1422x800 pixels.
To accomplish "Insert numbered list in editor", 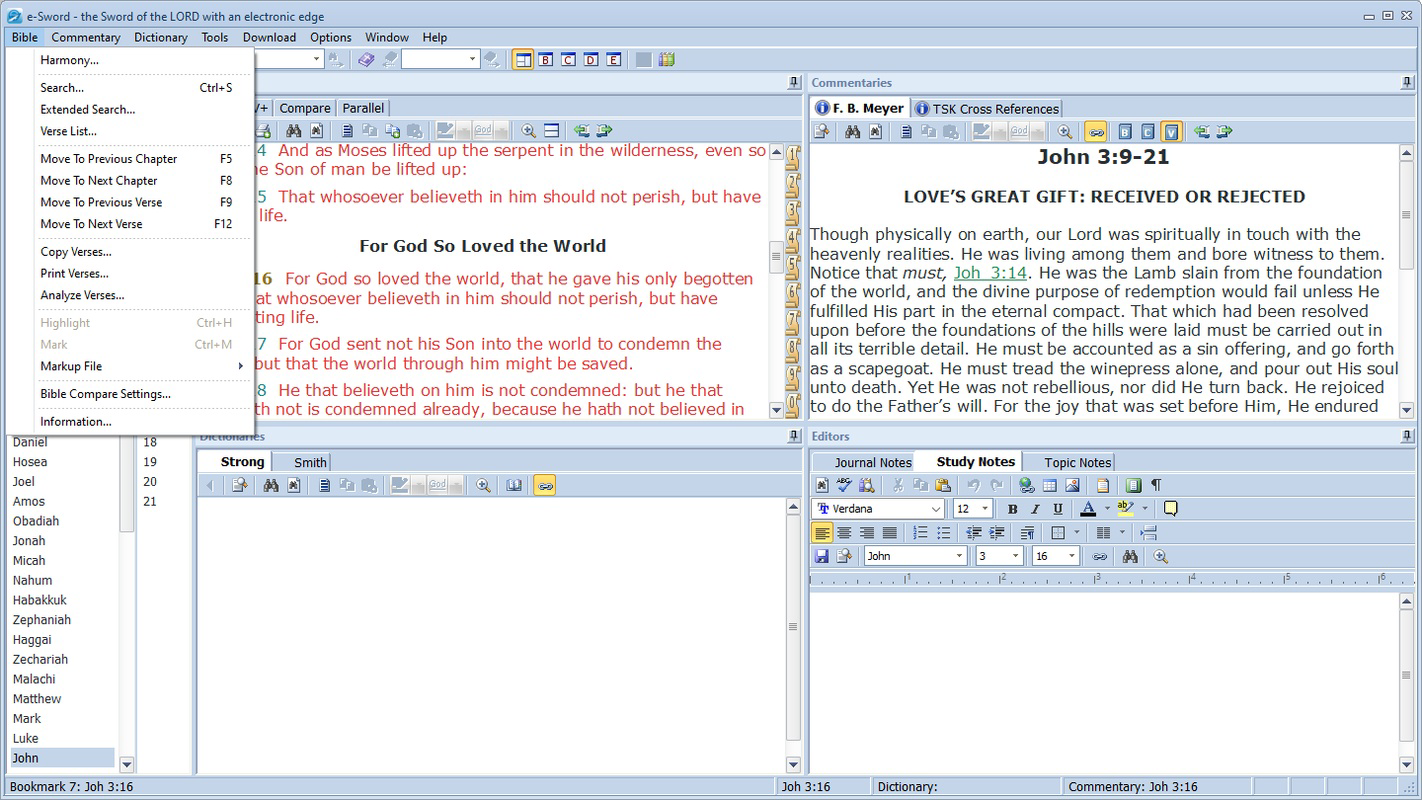I will (920, 533).
